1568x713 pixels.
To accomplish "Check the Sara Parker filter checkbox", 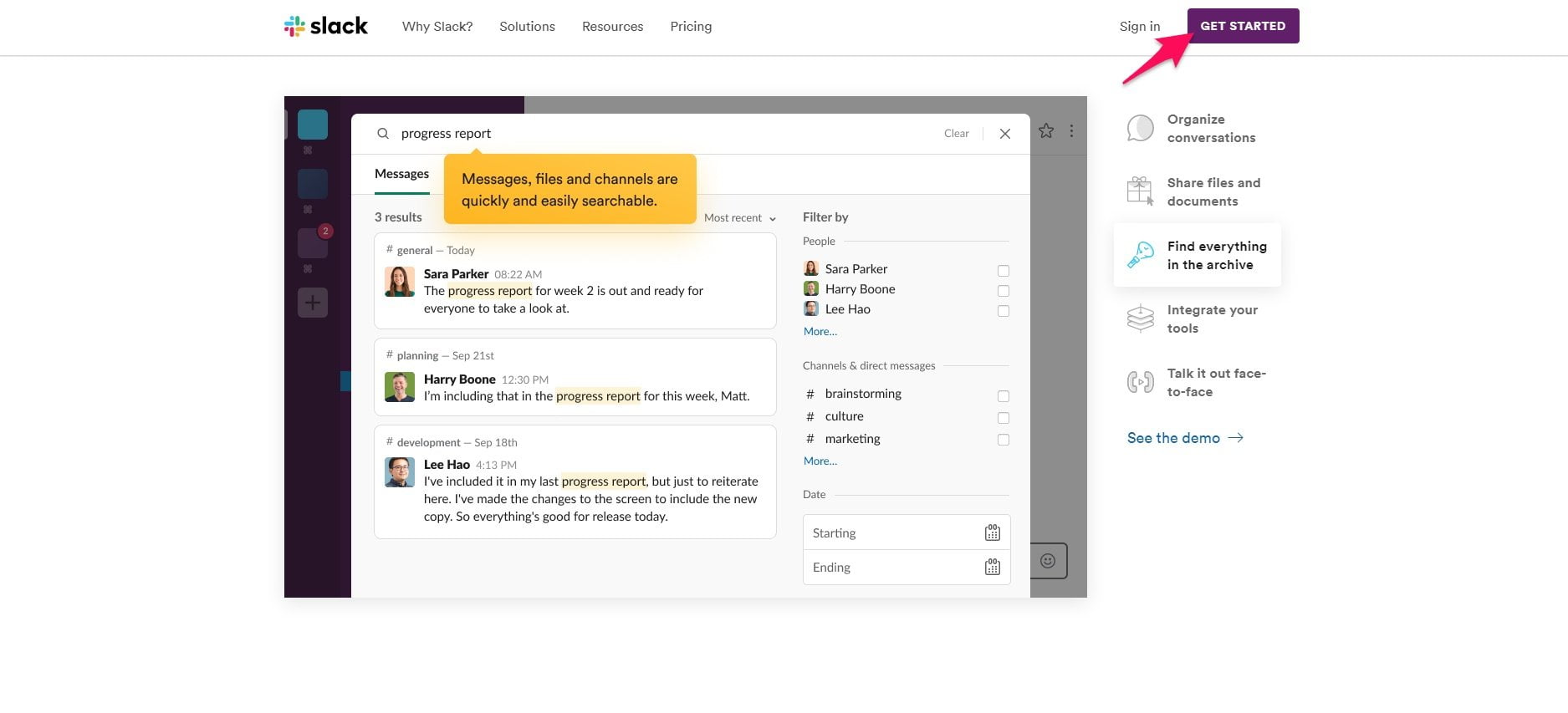I will tap(1004, 271).
